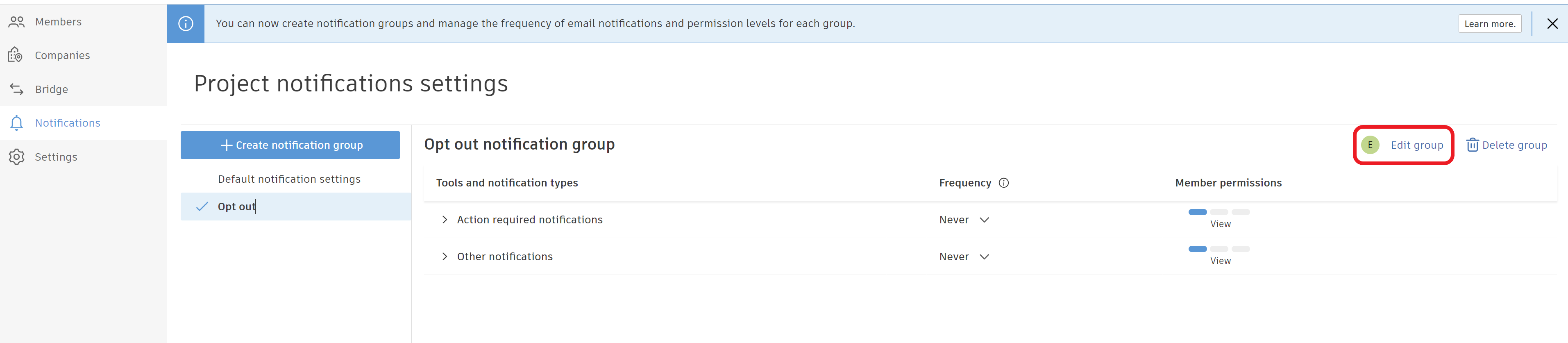Open the Frequency info tooltip icon
This screenshot has height=343, width=1568.
(x=1004, y=182)
